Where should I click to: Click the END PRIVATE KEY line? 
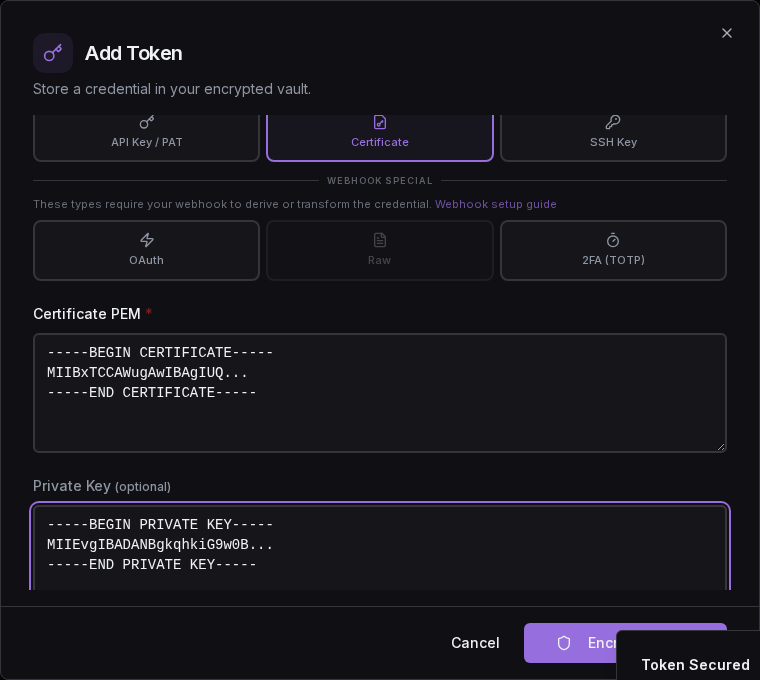coord(152,565)
